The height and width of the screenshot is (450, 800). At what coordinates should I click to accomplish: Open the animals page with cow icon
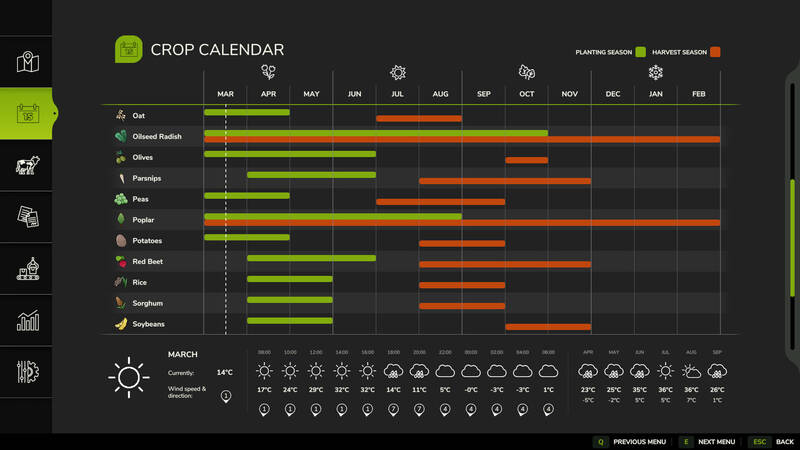tap(27, 165)
